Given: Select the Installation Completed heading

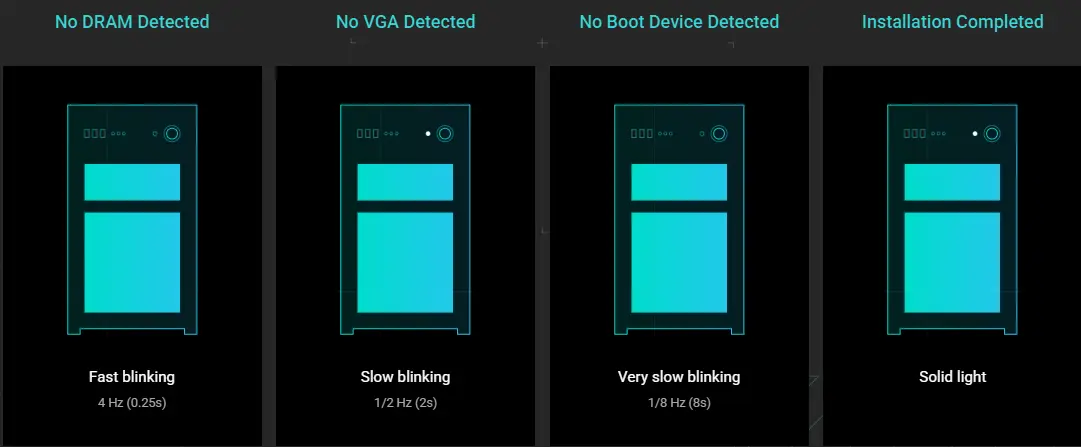Looking at the screenshot, I should click(952, 21).
